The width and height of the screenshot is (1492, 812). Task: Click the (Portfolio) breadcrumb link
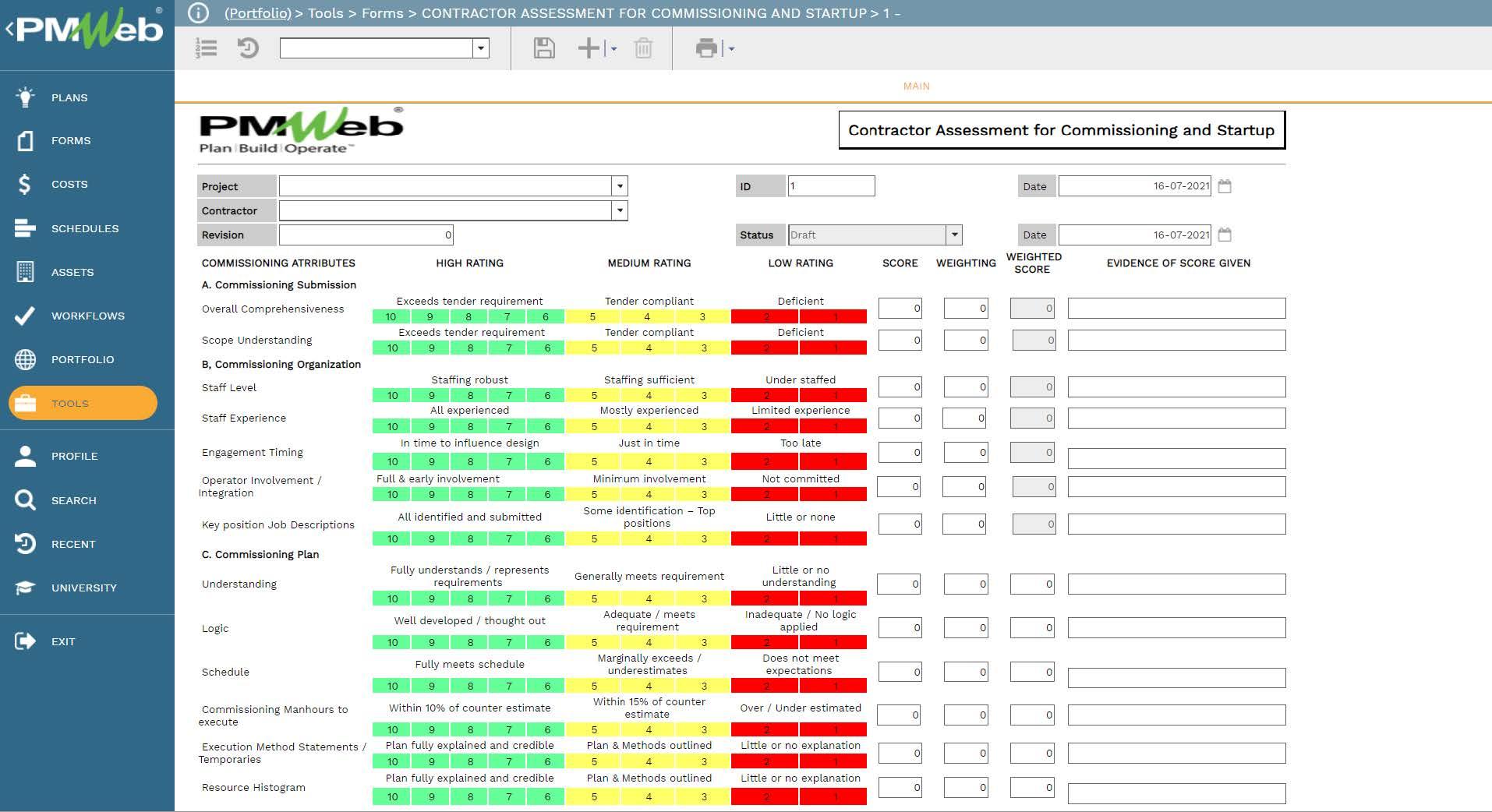coord(258,13)
